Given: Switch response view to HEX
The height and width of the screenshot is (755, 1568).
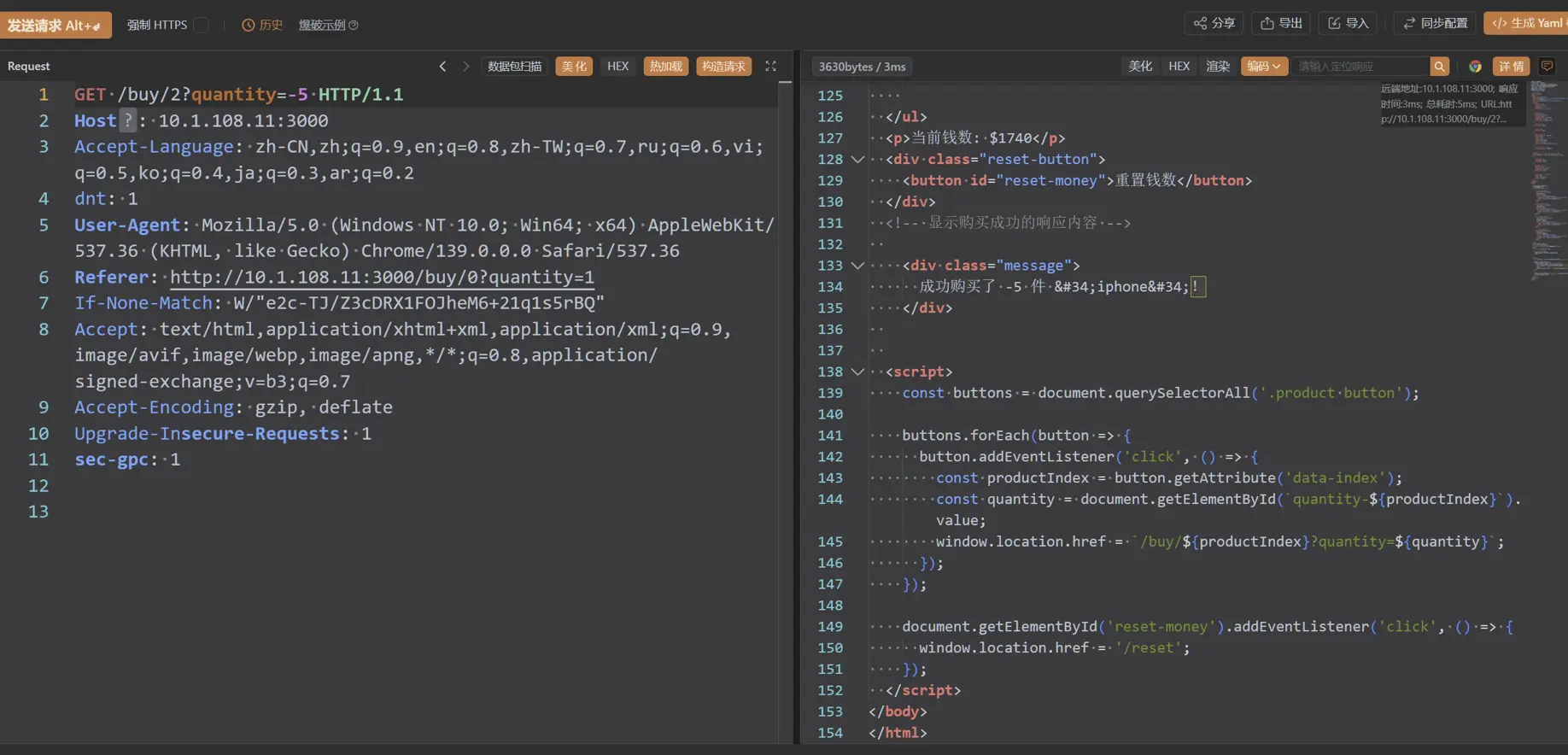Looking at the screenshot, I should (1179, 66).
